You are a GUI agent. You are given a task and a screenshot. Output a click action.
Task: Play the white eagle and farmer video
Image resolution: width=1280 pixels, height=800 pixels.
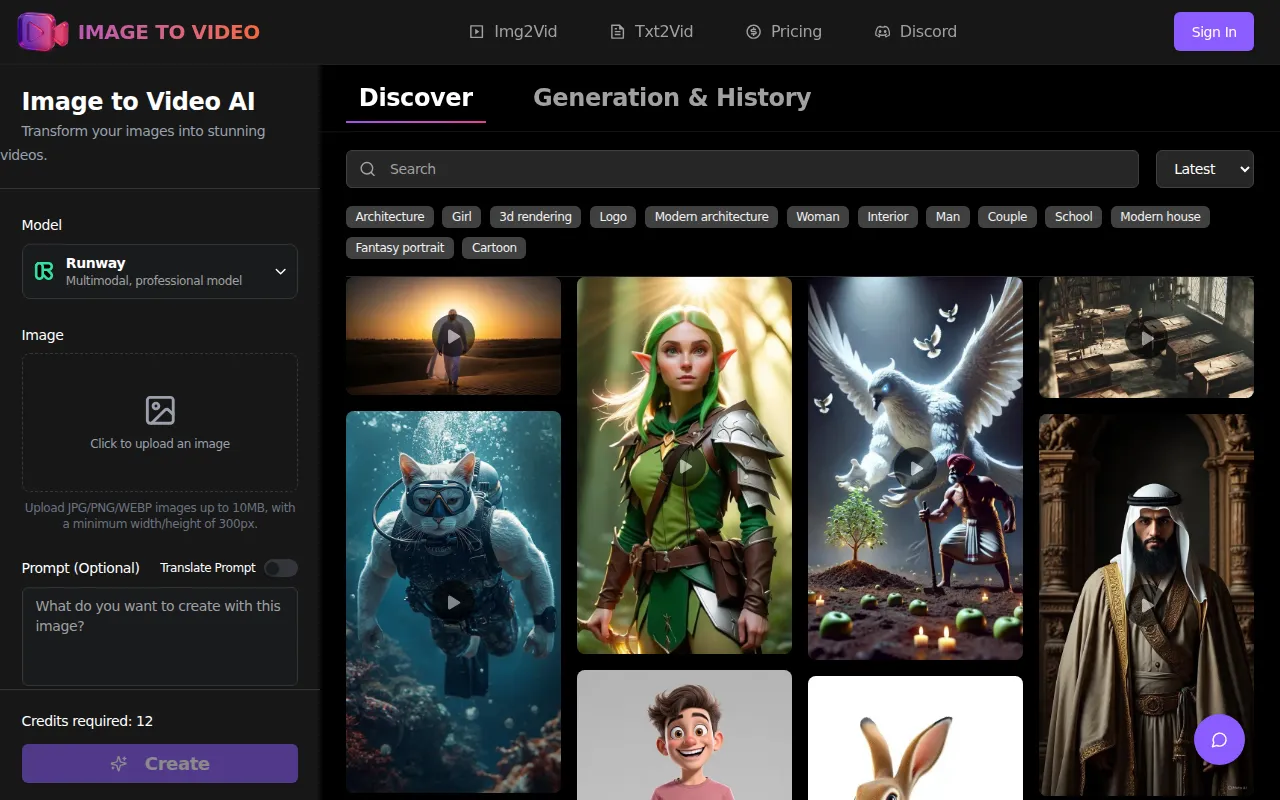tap(915, 468)
